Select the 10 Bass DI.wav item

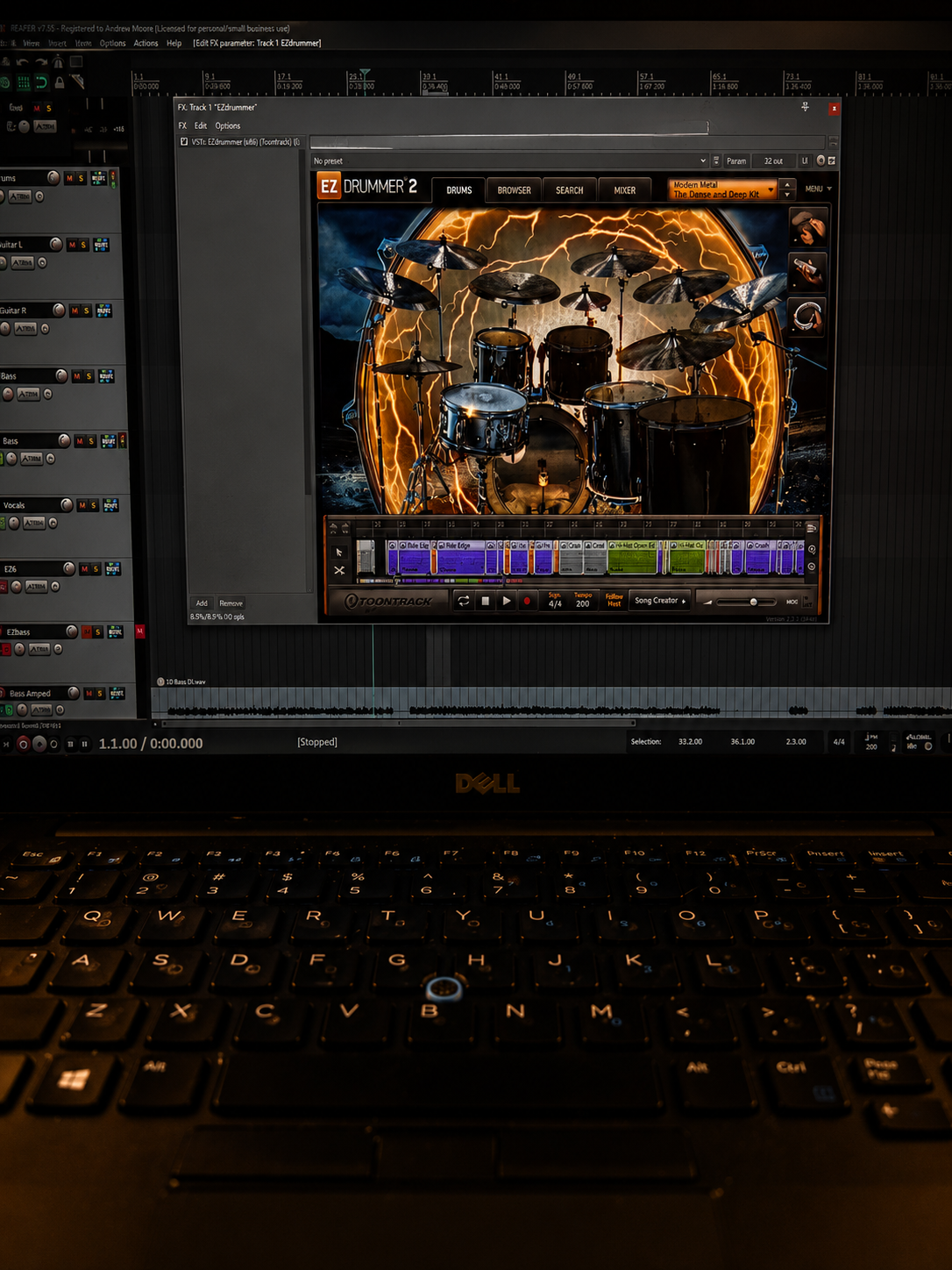[552, 703]
